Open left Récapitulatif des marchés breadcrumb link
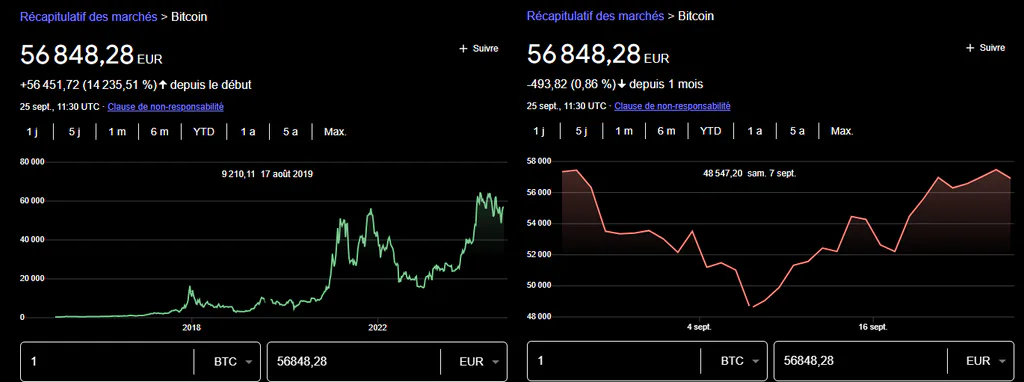Viewport: 1024px width, 382px height. tap(89, 17)
